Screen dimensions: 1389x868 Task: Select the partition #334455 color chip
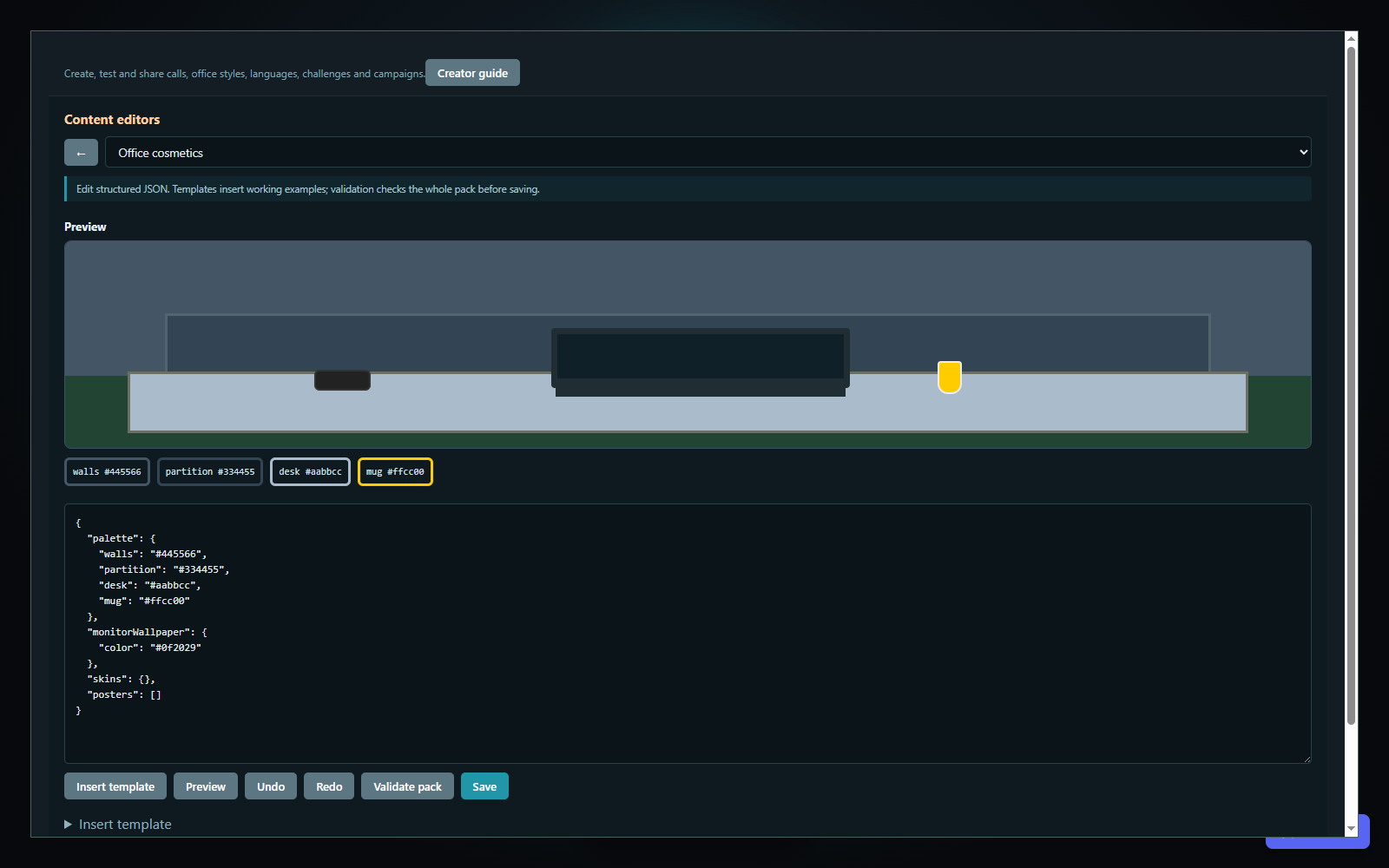point(210,471)
